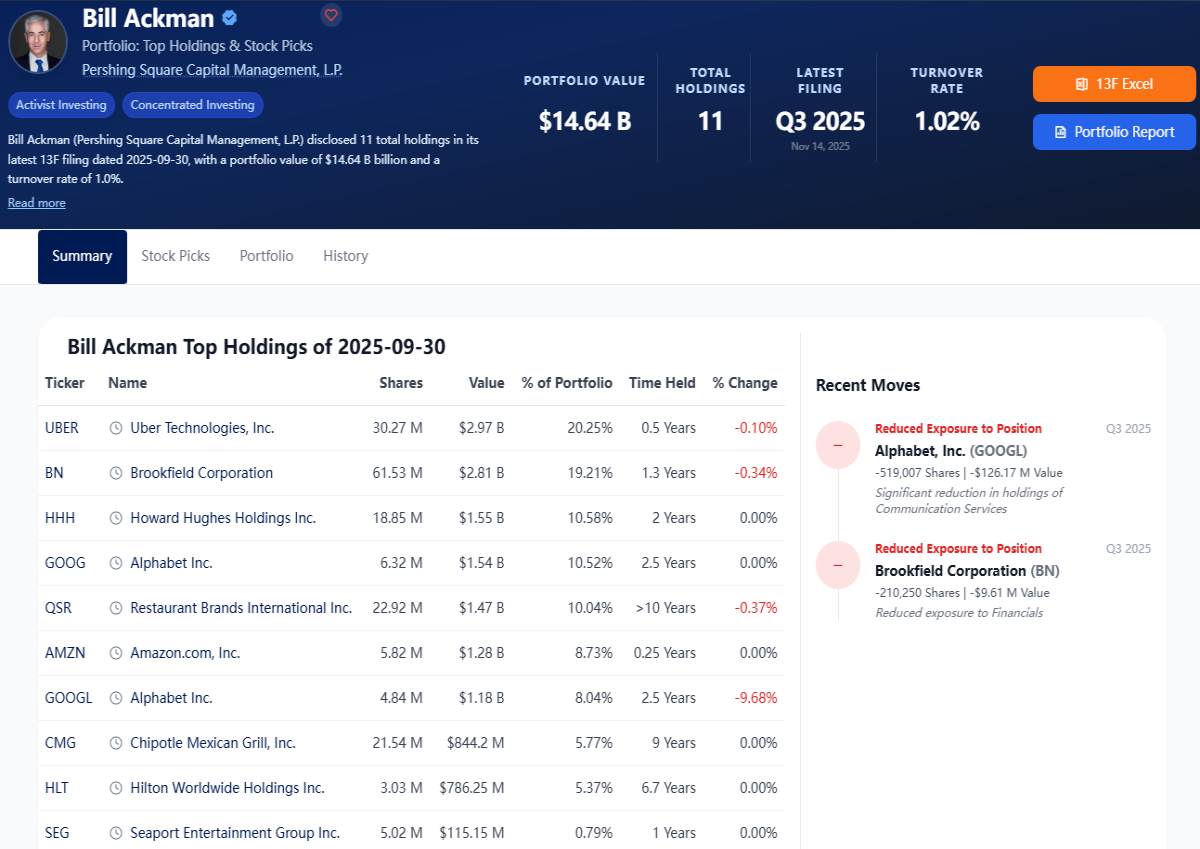1200x849 pixels.
Task: Click the Uber Technologies, Inc. name
Action: coord(202,428)
